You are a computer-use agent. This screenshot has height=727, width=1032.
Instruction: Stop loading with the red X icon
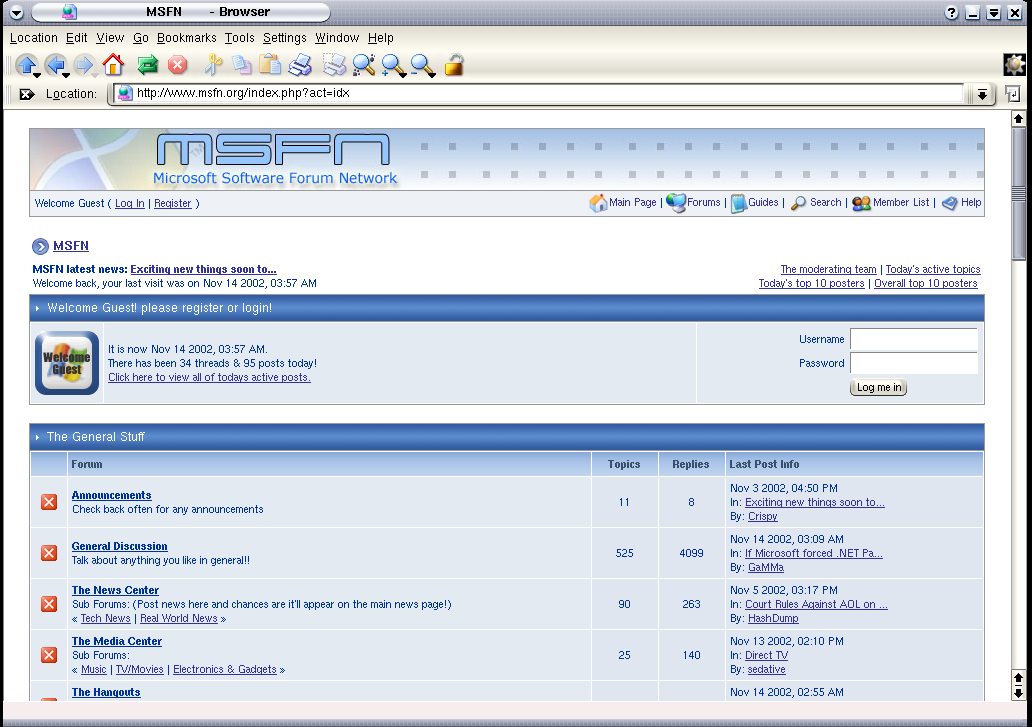pyautogui.click(x=177, y=64)
